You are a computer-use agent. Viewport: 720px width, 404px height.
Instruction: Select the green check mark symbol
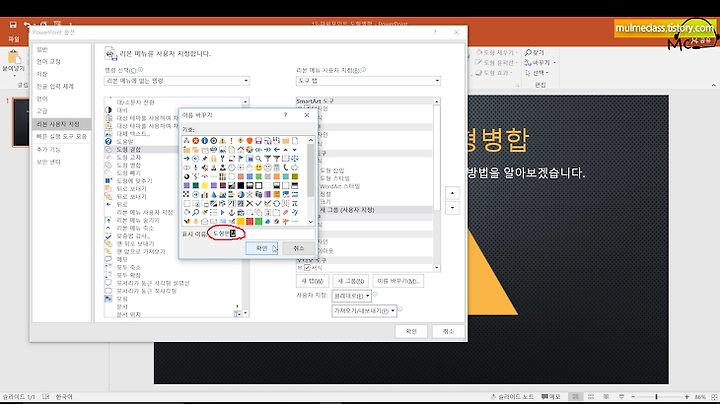259,203
